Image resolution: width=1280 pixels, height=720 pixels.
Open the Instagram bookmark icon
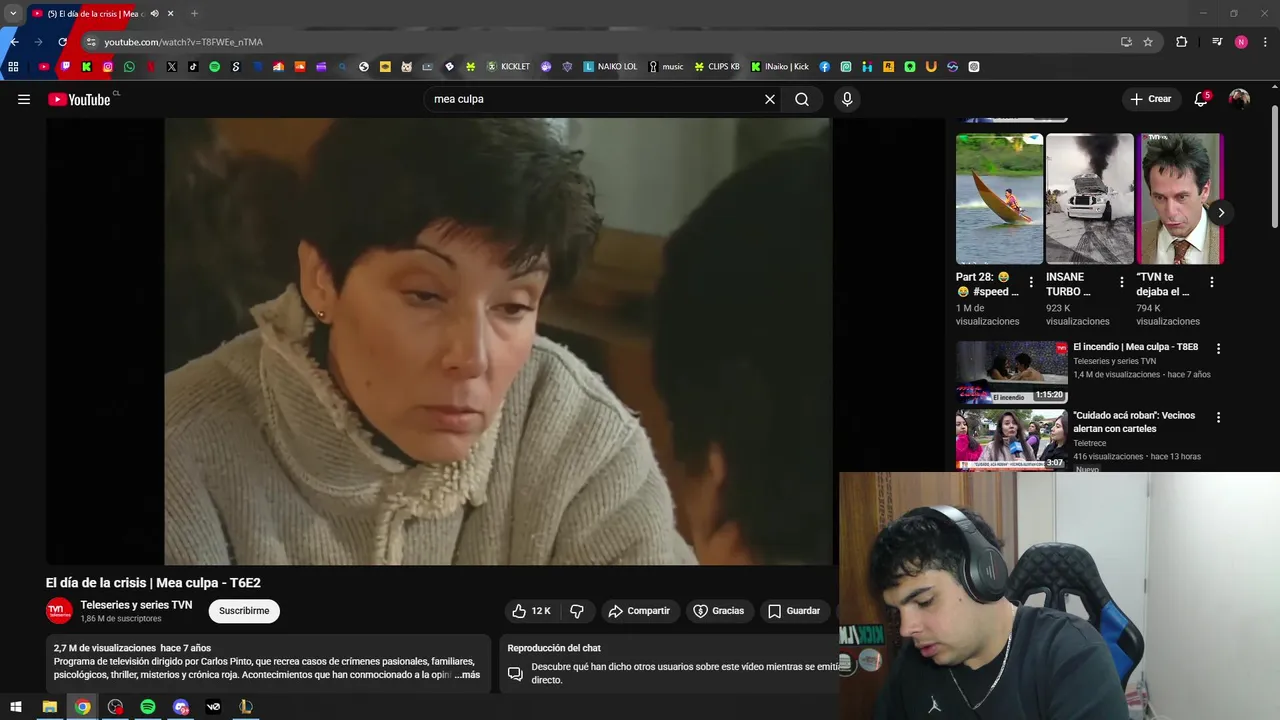click(x=108, y=67)
